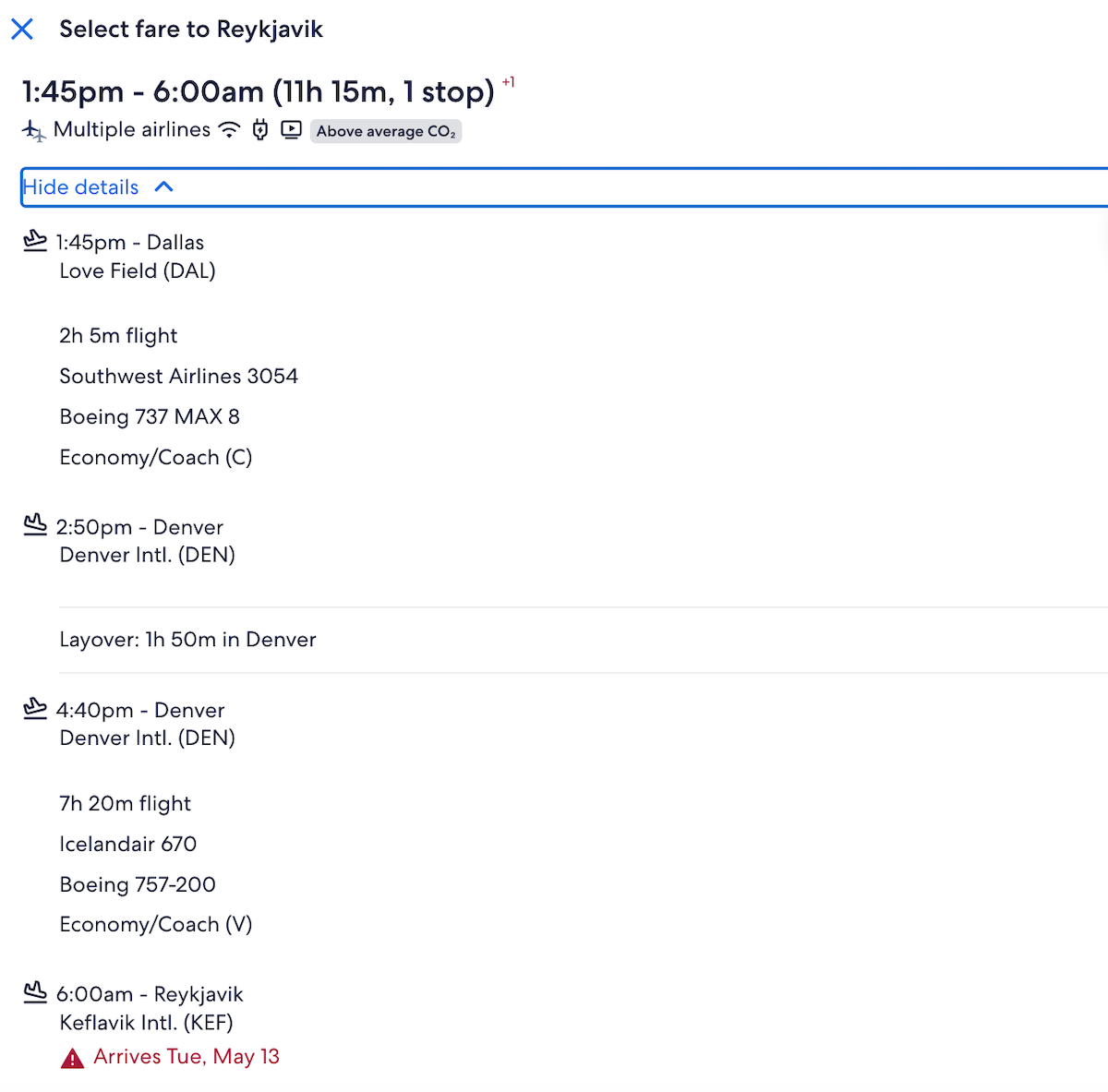Click the in-flight video entertainment icon

click(292, 130)
